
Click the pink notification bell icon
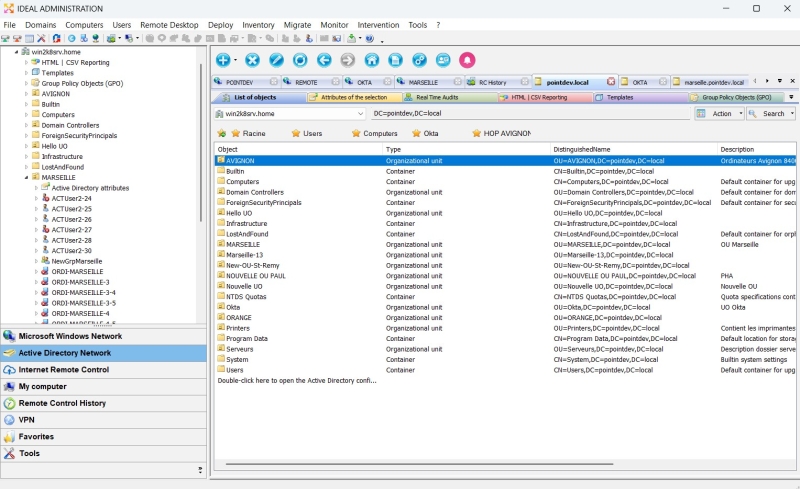tap(467, 60)
